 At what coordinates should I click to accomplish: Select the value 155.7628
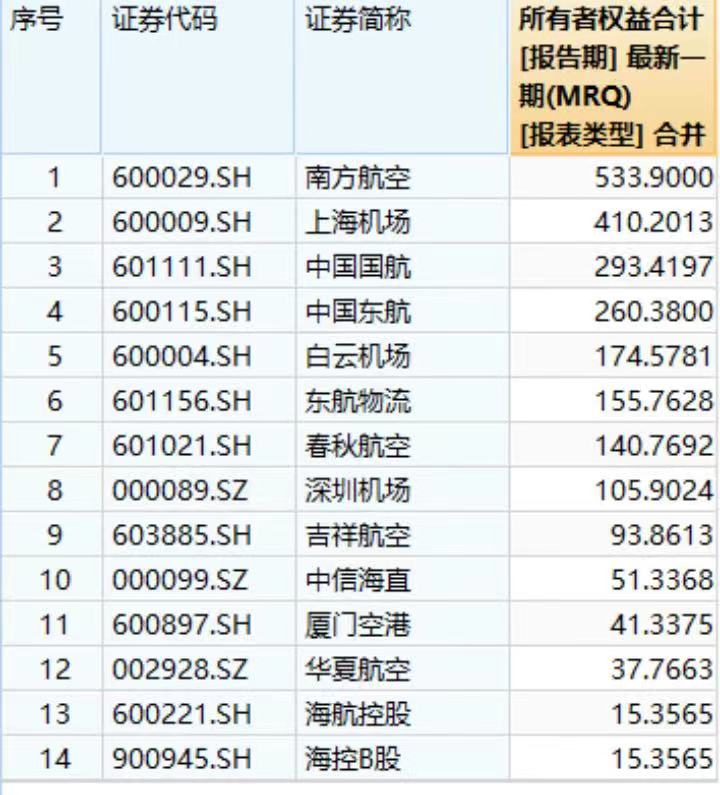click(x=654, y=401)
